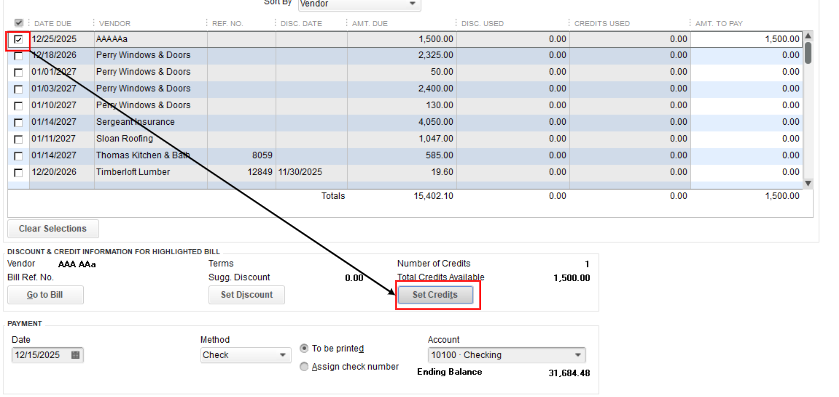Click the Set Discount button

(247, 295)
